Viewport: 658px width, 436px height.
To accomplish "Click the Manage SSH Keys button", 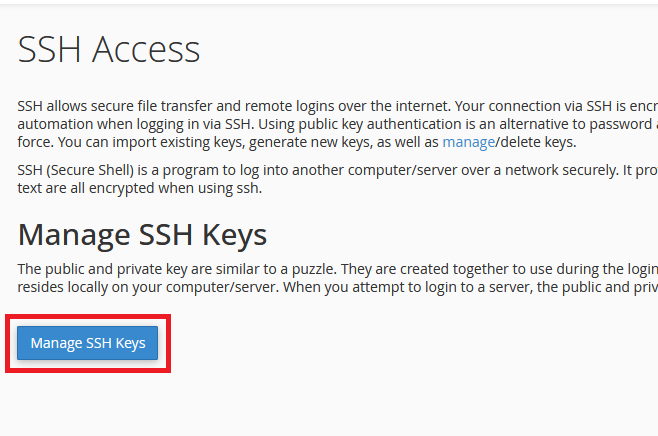I will (88, 343).
